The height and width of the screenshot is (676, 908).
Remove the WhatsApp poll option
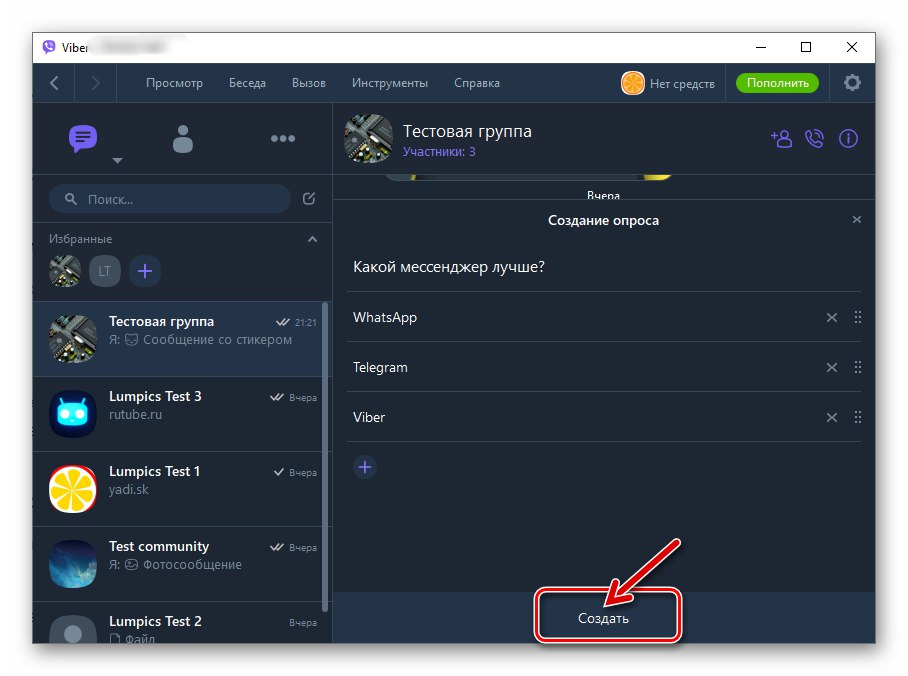(x=832, y=317)
